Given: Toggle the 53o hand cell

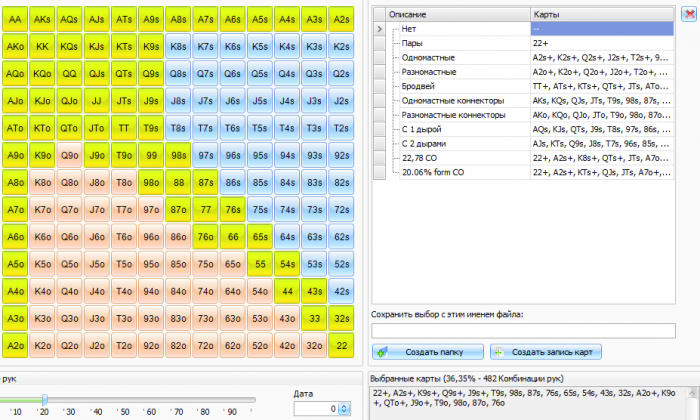Looking at the screenshot, I should 260,318.
